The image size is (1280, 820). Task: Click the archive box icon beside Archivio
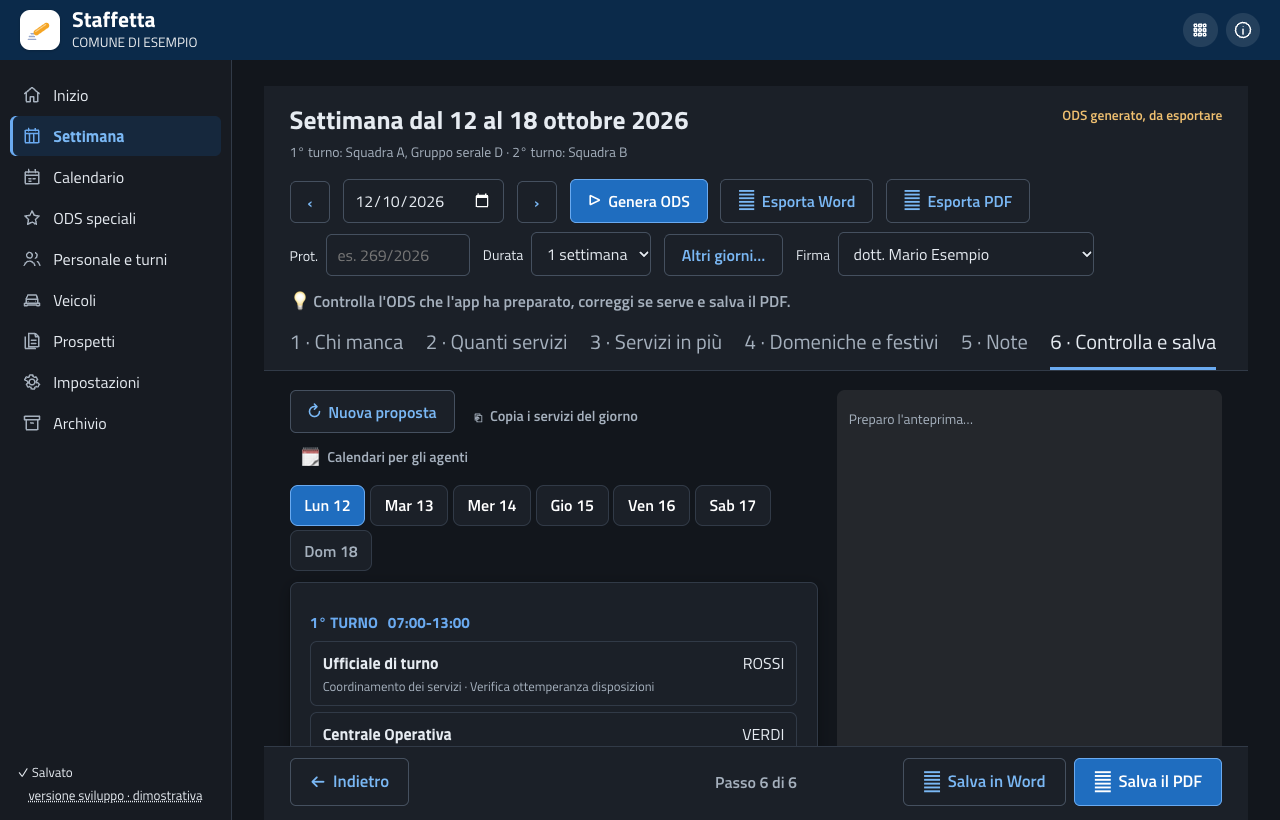32,423
